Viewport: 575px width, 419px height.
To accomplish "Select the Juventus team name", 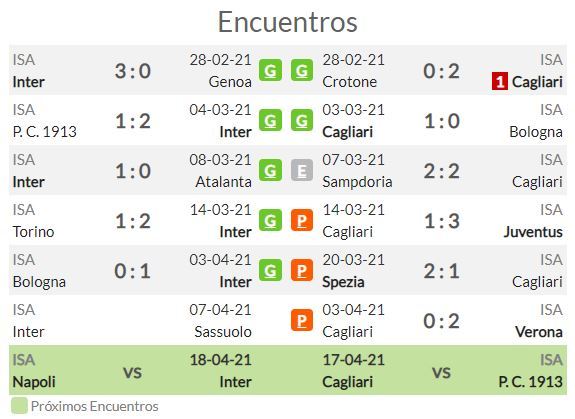I will click(x=533, y=232).
